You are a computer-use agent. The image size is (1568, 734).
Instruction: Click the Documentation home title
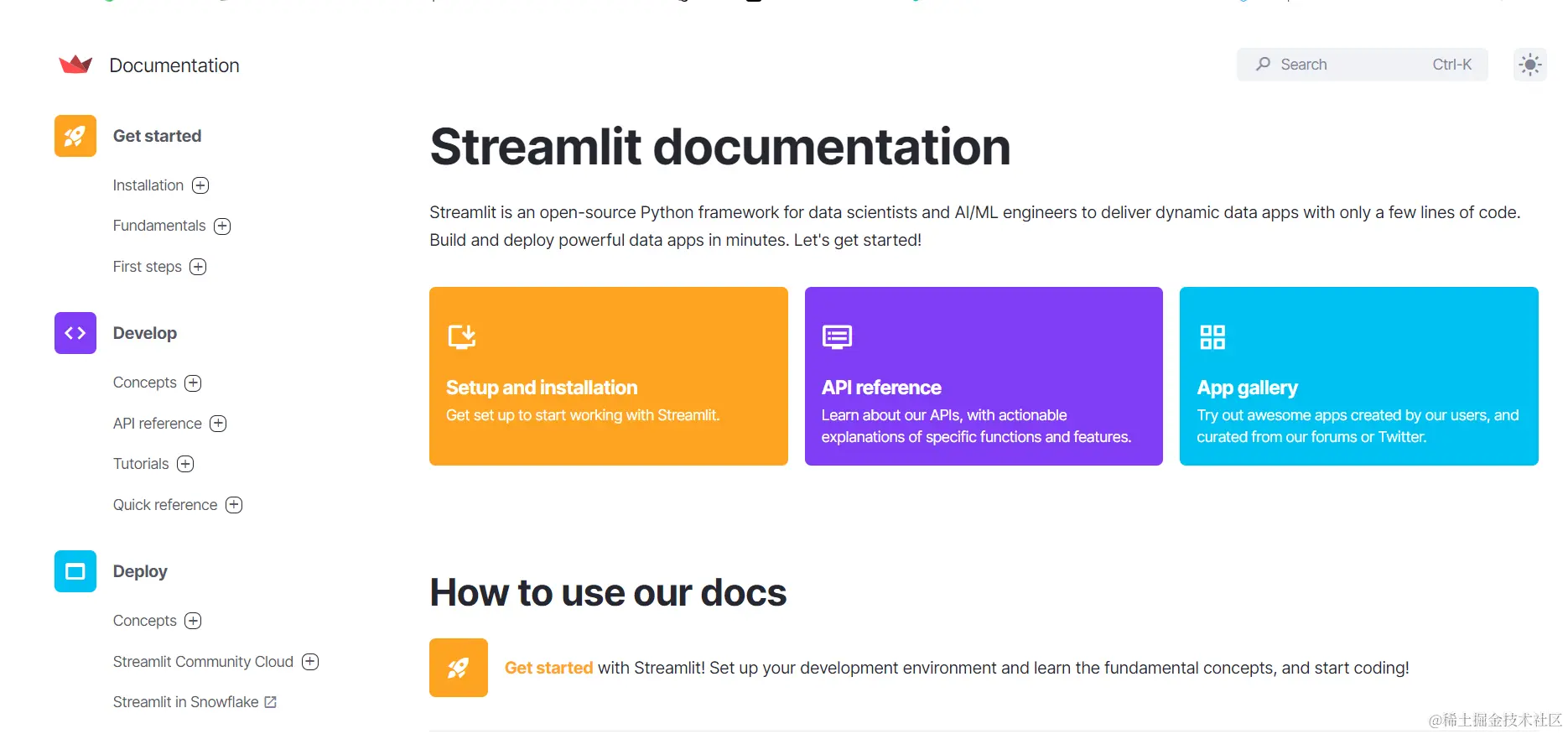[x=174, y=65]
